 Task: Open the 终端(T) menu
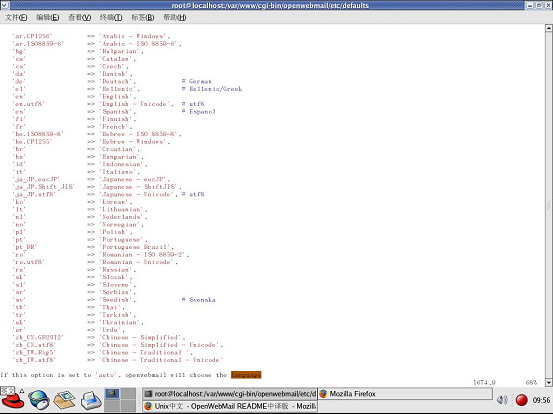(111, 17)
